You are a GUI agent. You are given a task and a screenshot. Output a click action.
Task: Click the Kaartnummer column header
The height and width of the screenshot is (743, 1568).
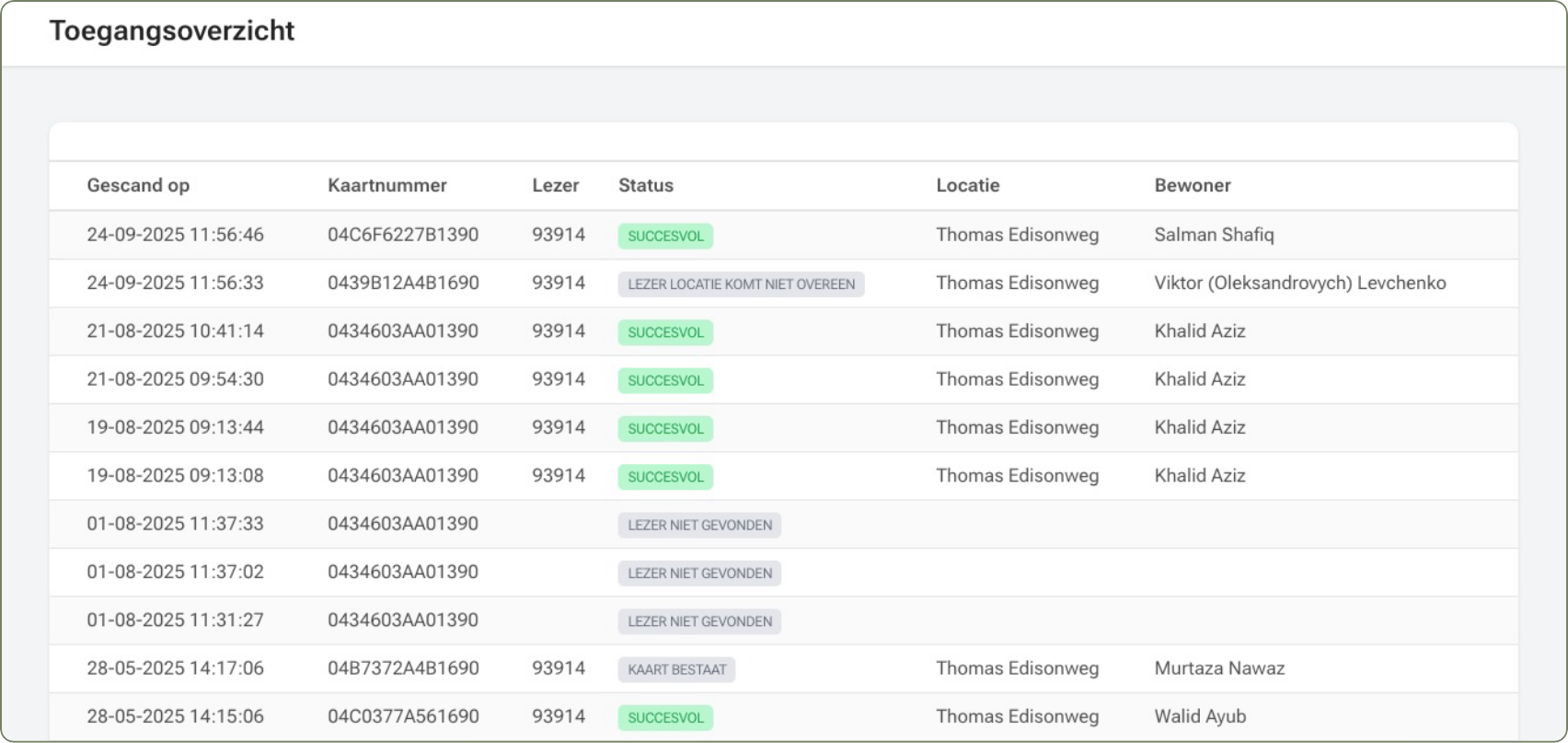pos(387,185)
